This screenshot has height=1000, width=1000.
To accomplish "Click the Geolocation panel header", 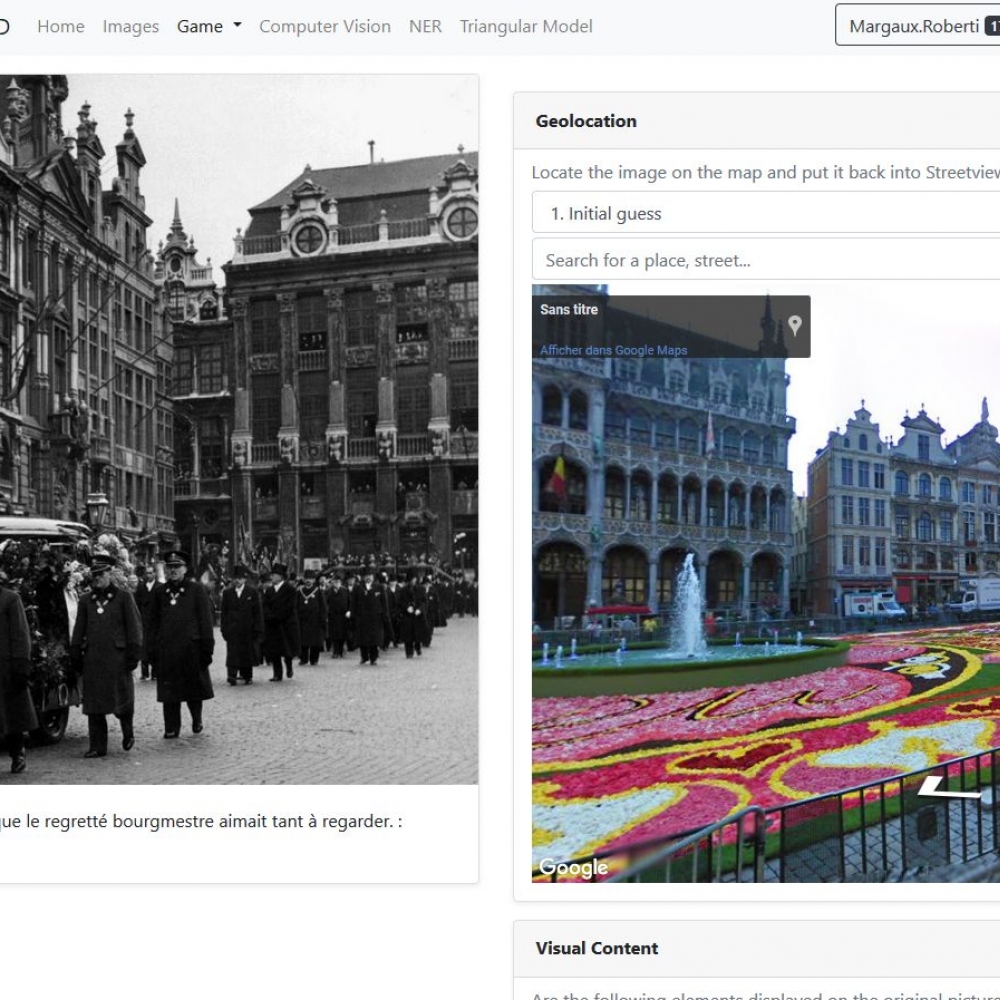I will pos(586,121).
